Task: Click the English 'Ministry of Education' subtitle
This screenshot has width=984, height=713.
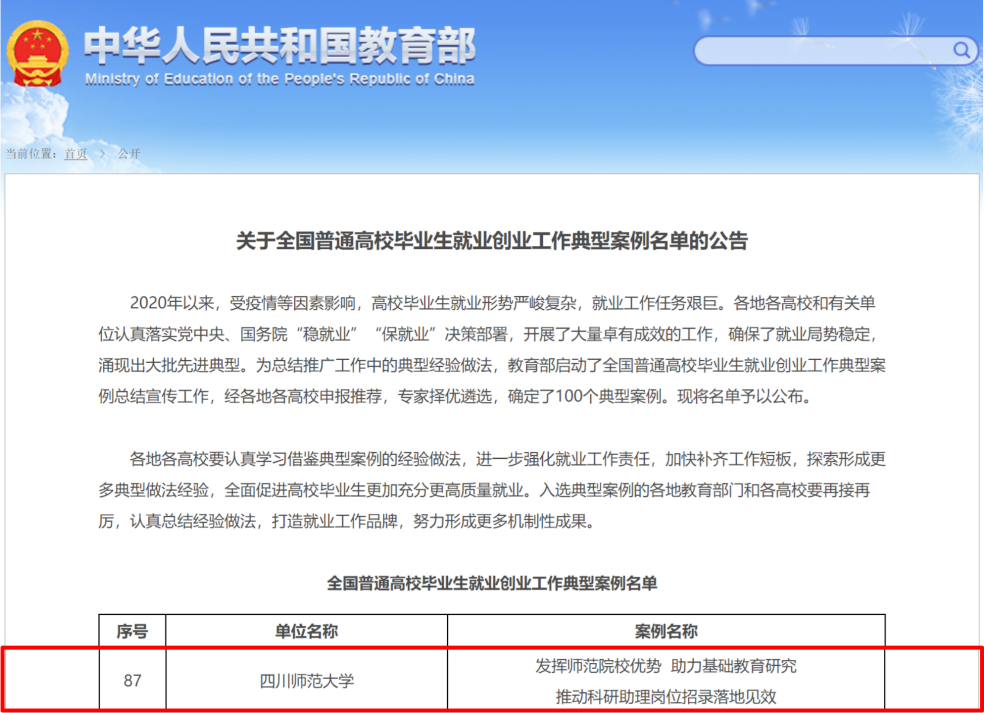Action: 280,79
